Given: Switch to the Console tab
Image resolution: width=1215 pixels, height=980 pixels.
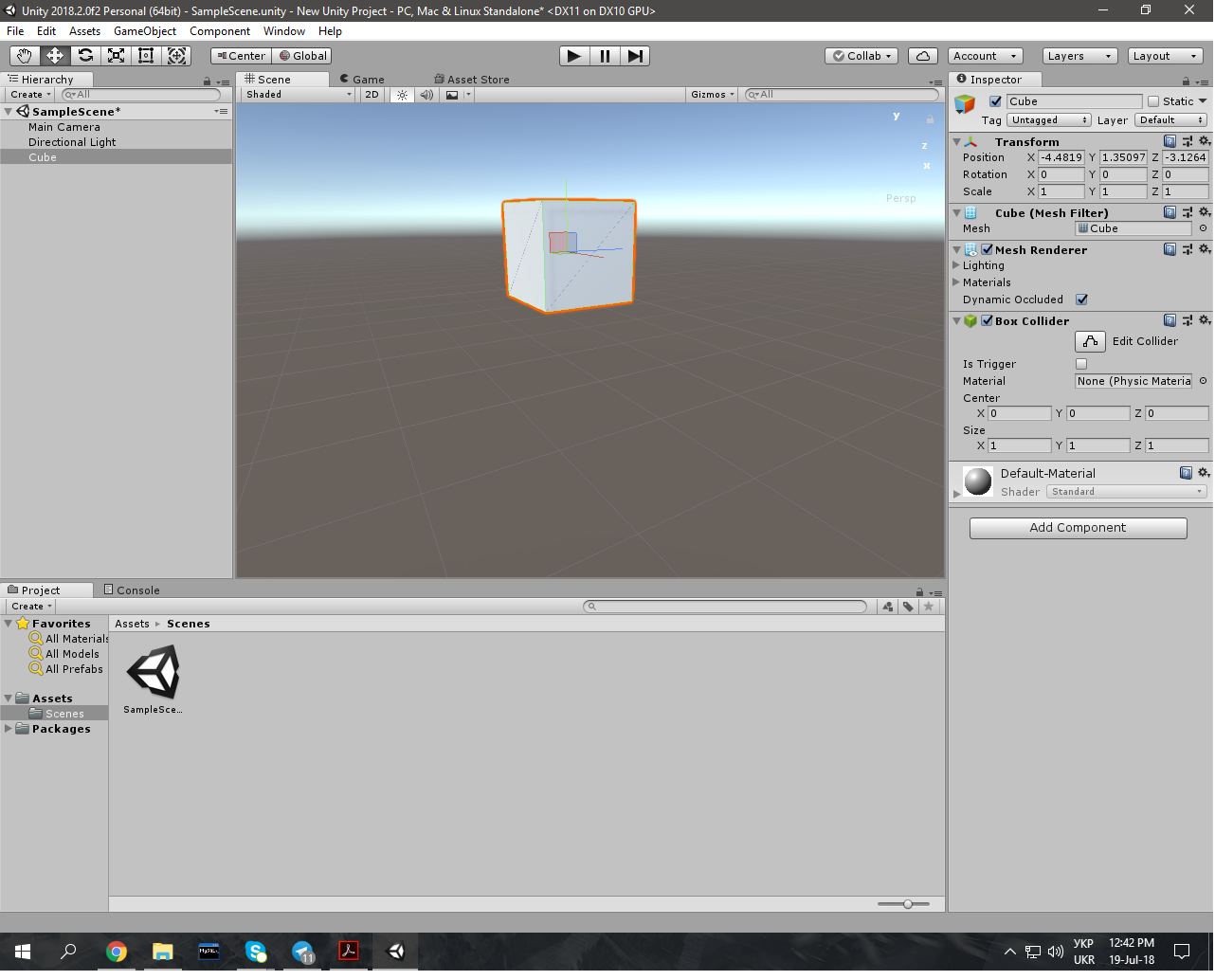Looking at the screenshot, I should [x=132, y=590].
